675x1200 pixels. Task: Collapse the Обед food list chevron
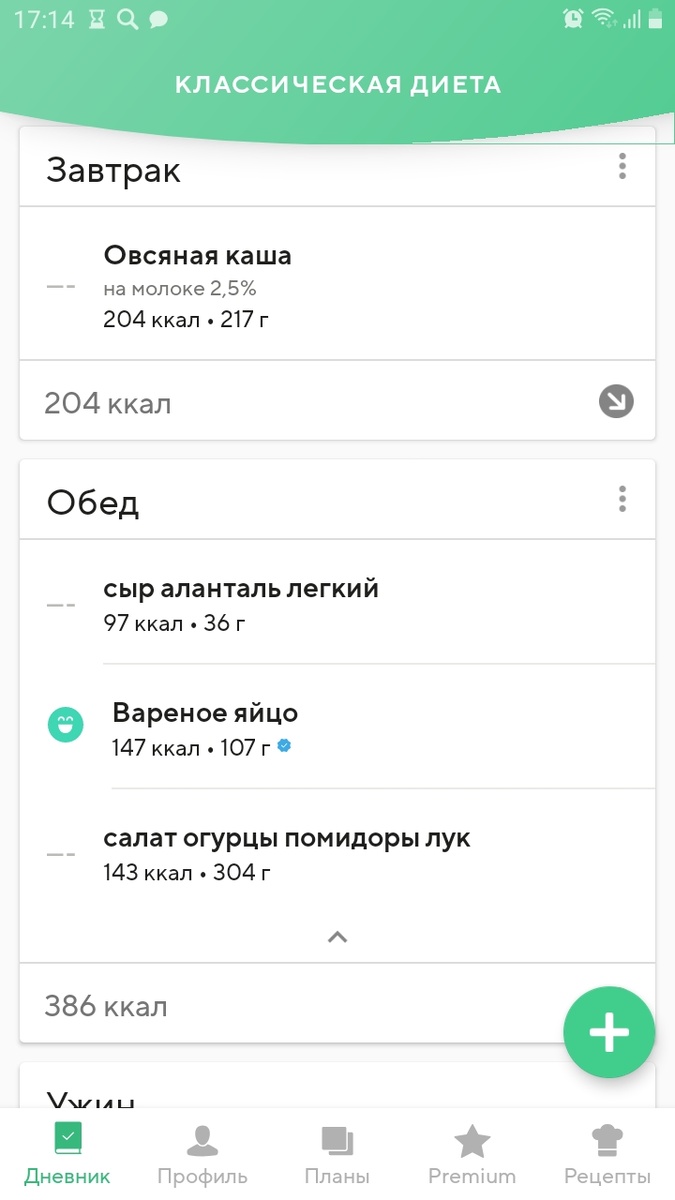[x=337, y=937]
